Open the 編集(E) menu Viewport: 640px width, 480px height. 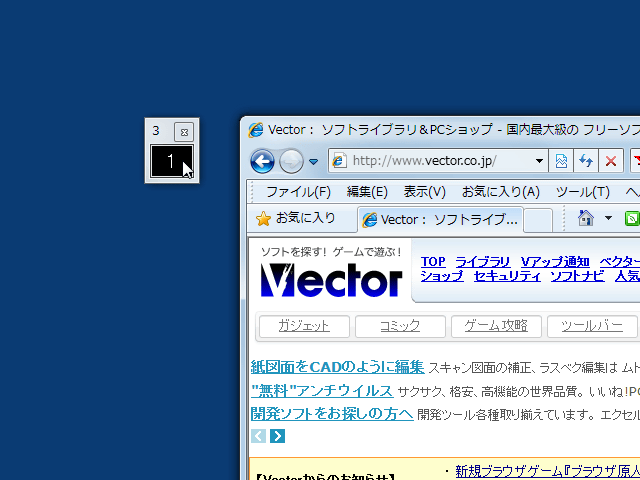click(367, 192)
